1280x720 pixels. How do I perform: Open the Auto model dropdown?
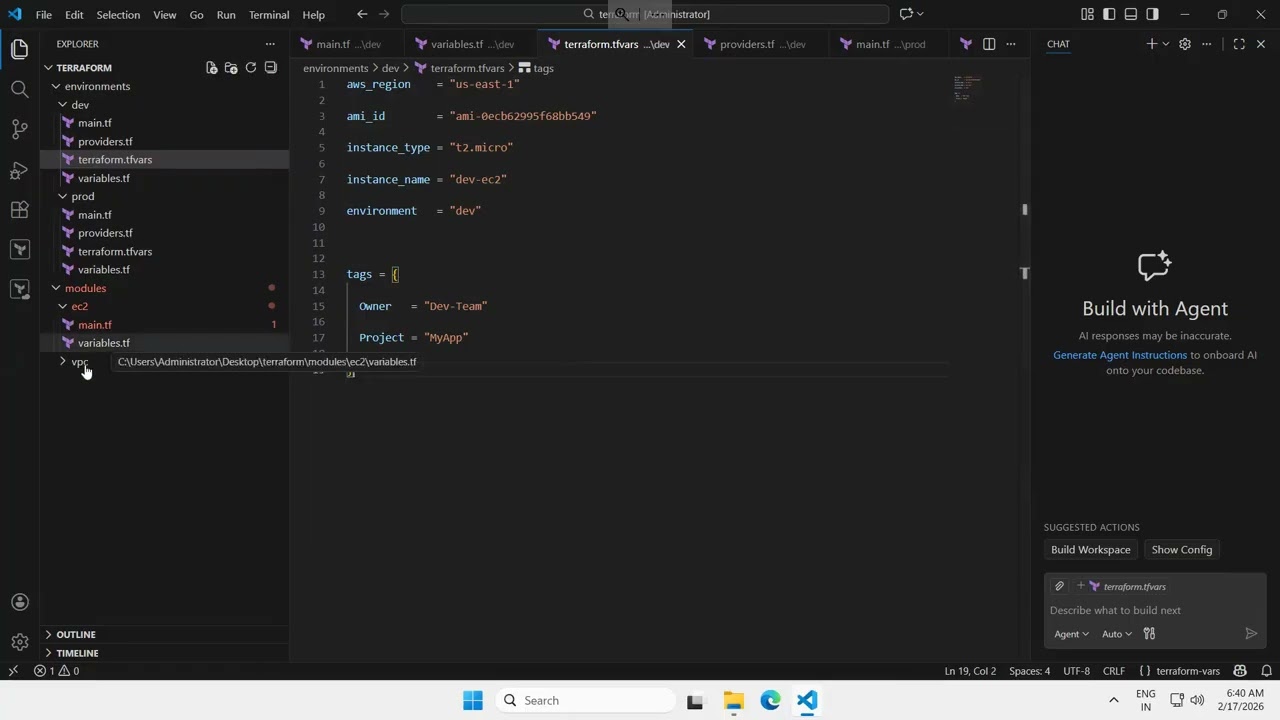(1117, 633)
